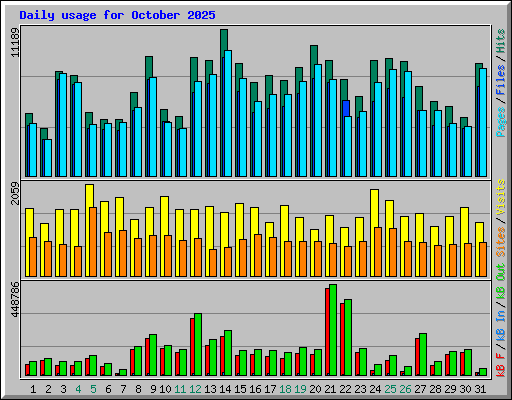The height and width of the screenshot is (400, 512).
Task: Click day label 14 on the x-axis
Action: coord(225,389)
